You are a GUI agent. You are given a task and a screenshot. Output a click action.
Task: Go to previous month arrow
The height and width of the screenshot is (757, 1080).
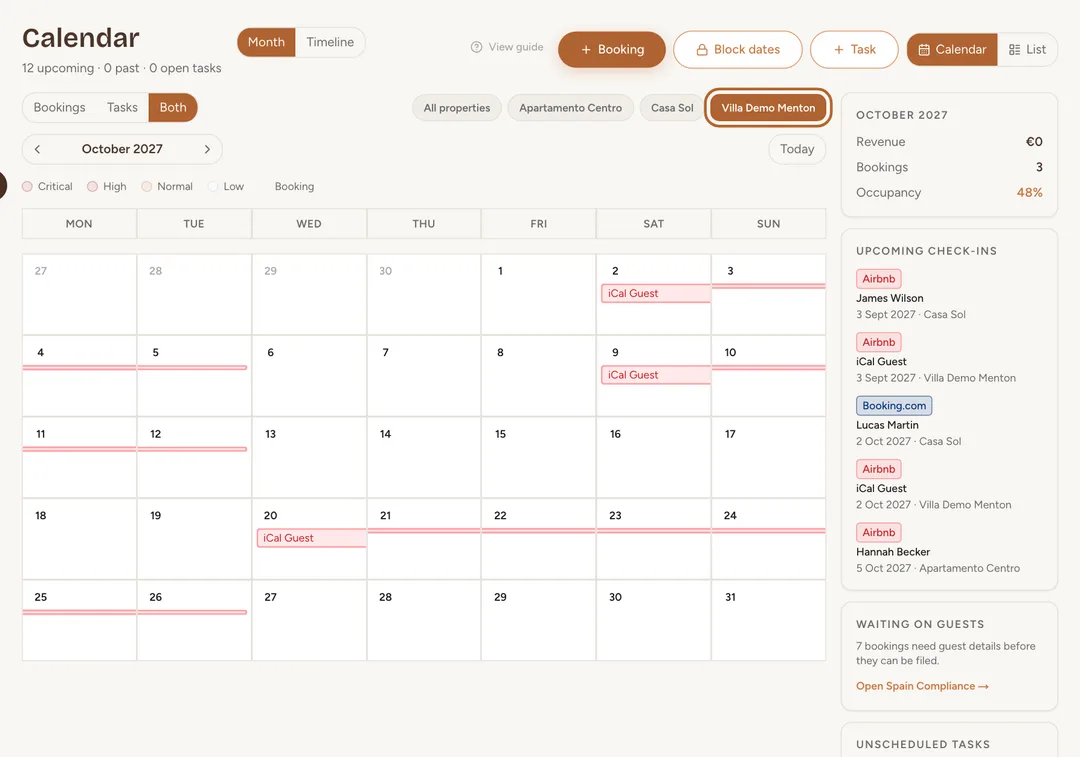pos(37,149)
